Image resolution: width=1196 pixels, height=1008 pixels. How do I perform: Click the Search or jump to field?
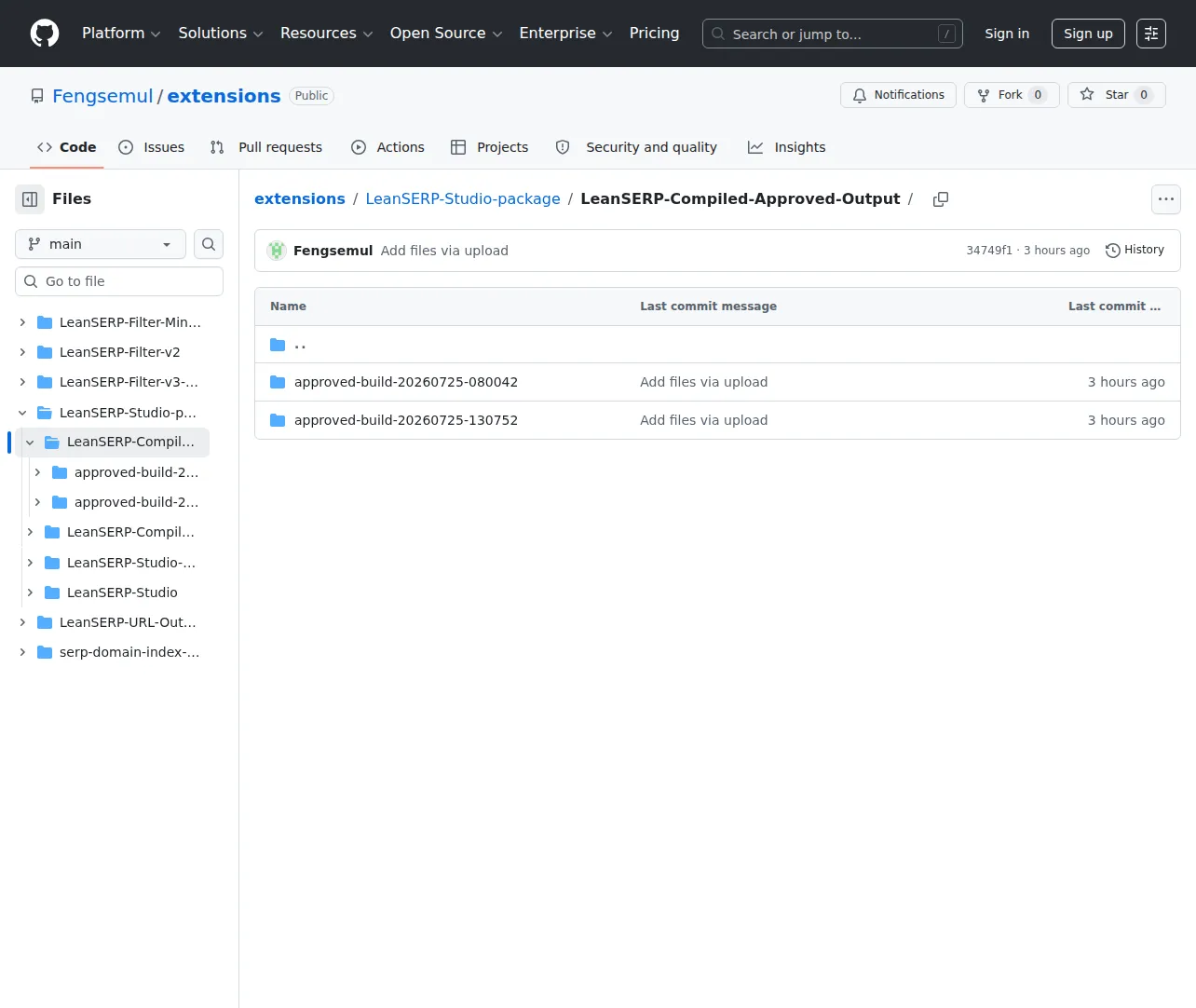pyautogui.click(x=833, y=34)
